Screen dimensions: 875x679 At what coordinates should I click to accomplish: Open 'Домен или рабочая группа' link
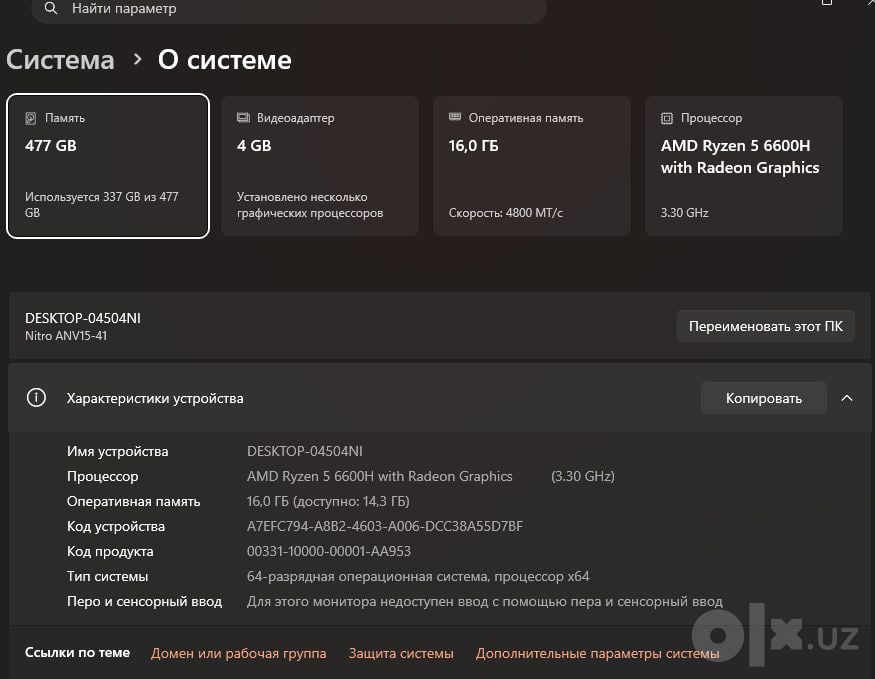coord(238,653)
